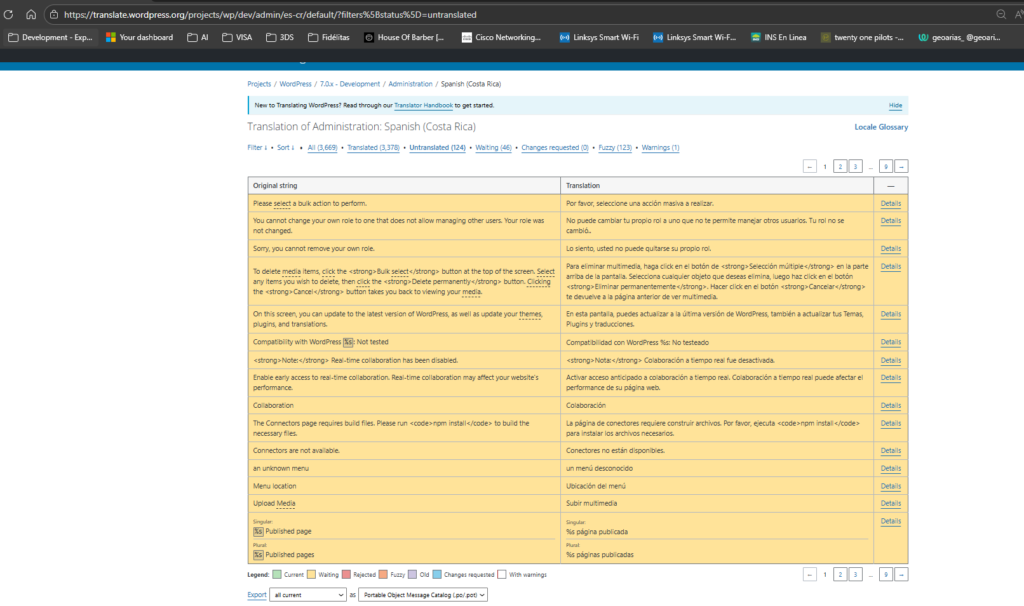Reload the page with the refresh icon

[9, 15]
